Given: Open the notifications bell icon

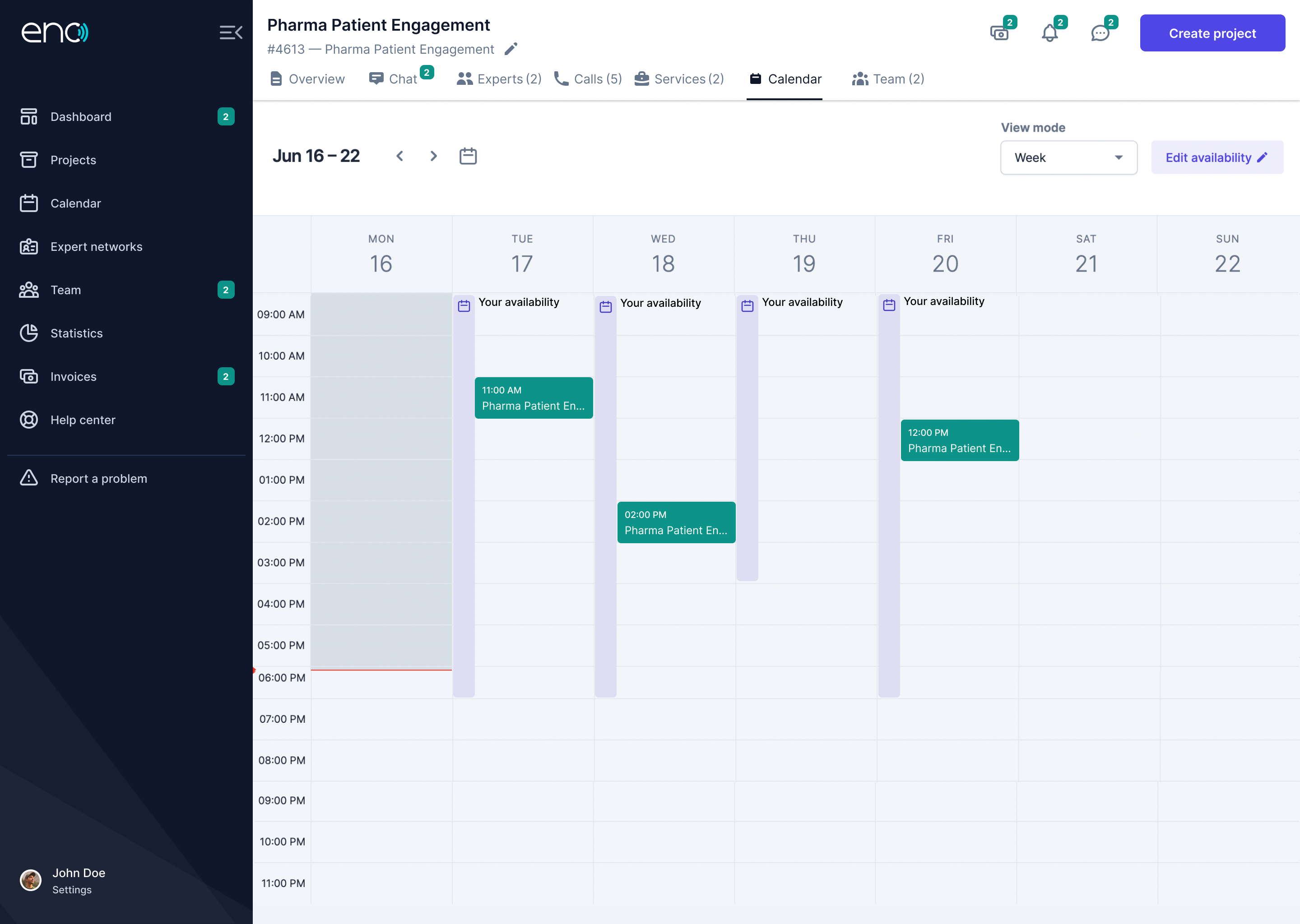Looking at the screenshot, I should pyautogui.click(x=1049, y=33).
